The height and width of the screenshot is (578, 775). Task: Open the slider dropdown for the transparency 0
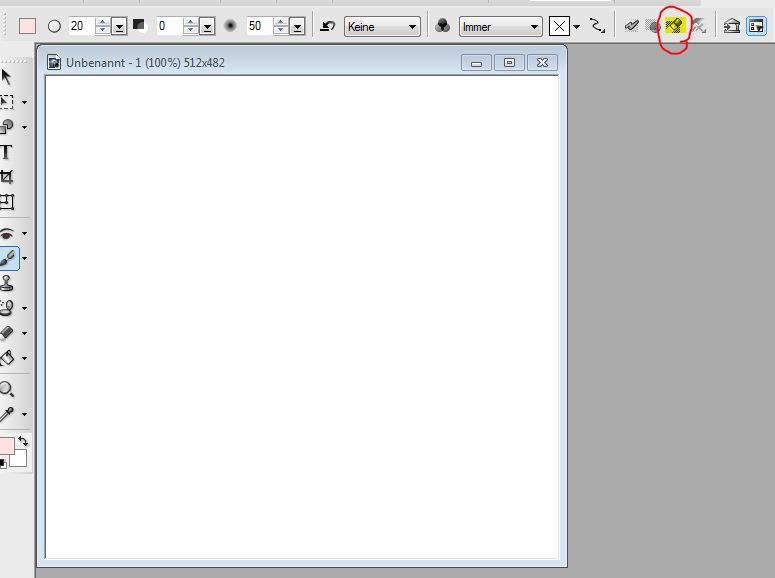click(207, 27)
